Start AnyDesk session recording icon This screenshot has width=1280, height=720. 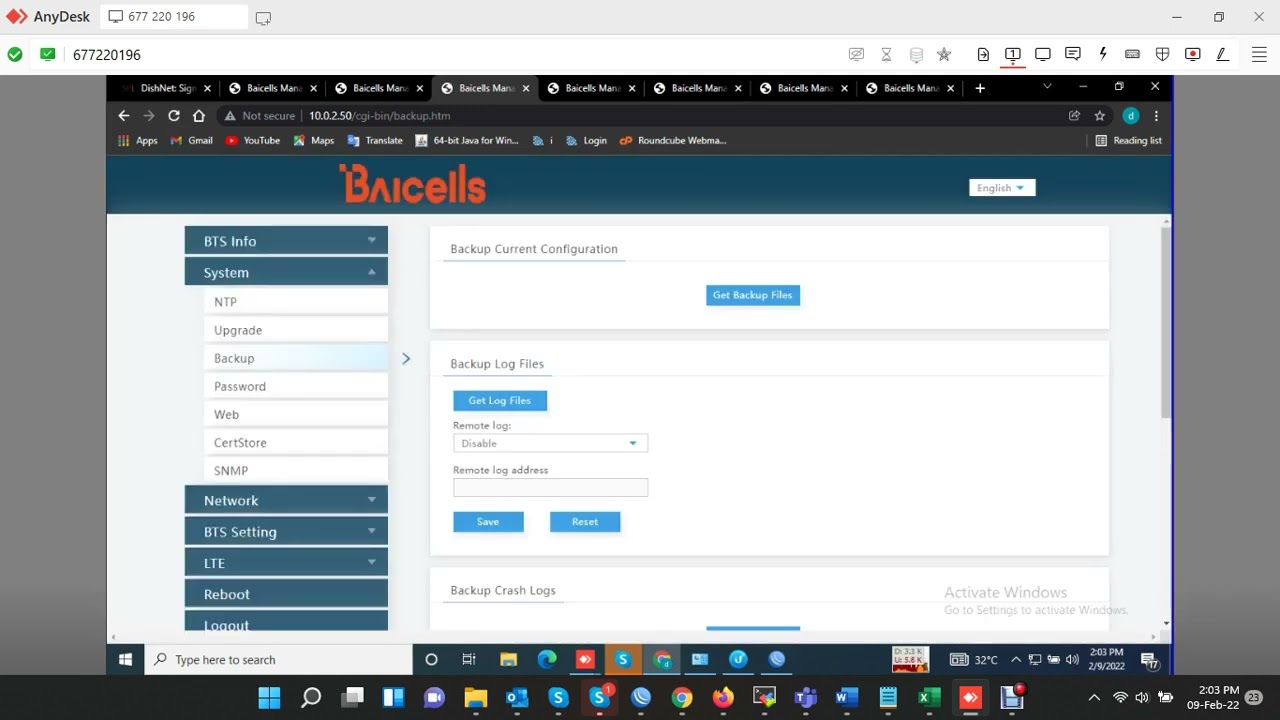[1192, 54]
